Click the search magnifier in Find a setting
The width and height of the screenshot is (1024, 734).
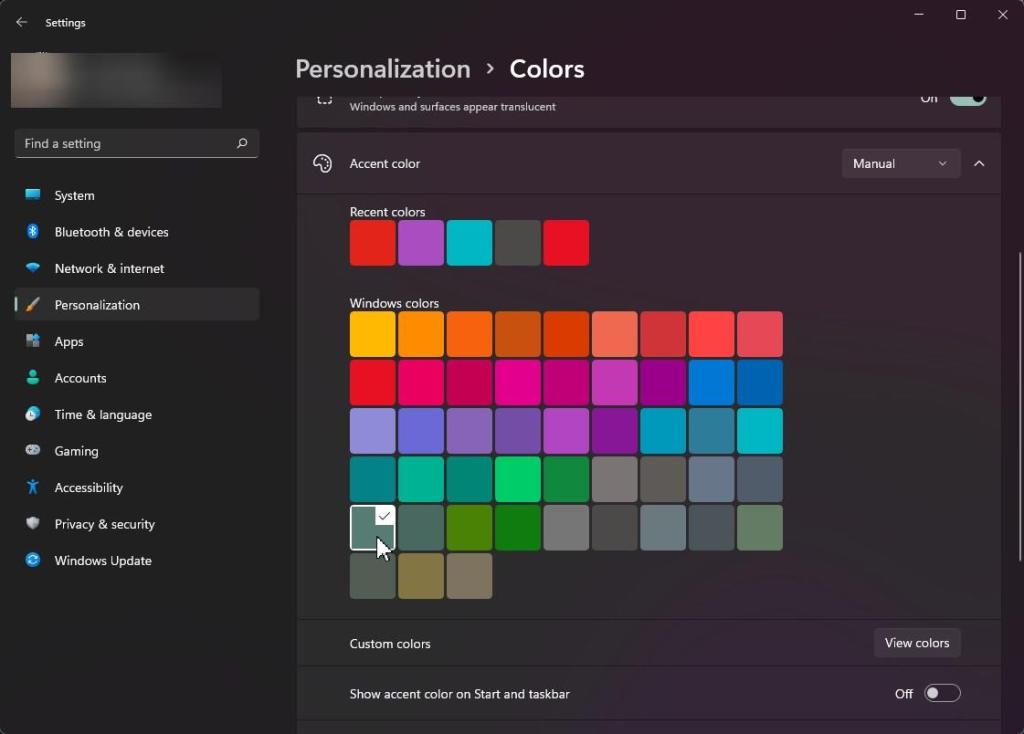point(241,143)
